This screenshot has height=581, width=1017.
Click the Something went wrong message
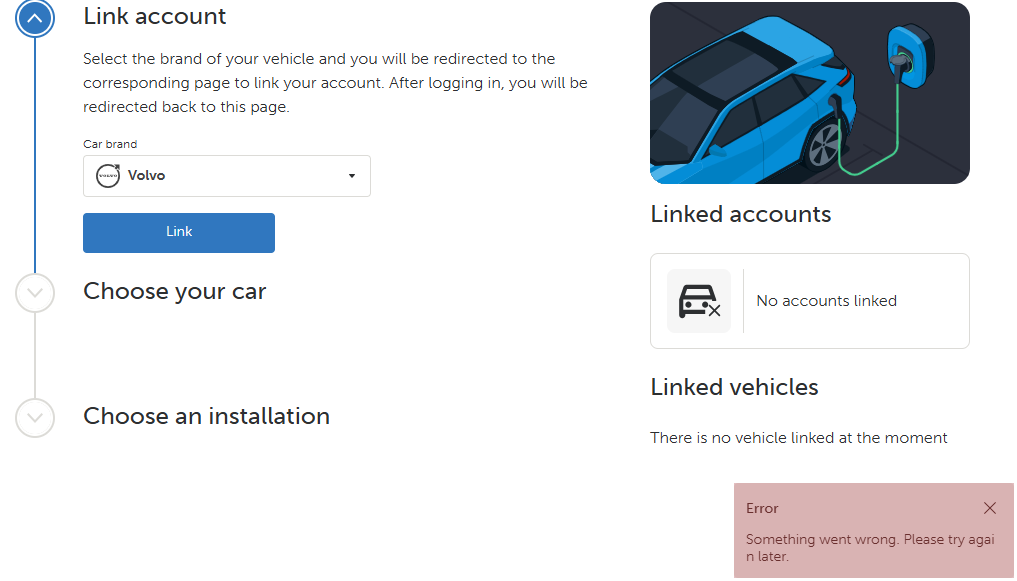coord(869,548)
